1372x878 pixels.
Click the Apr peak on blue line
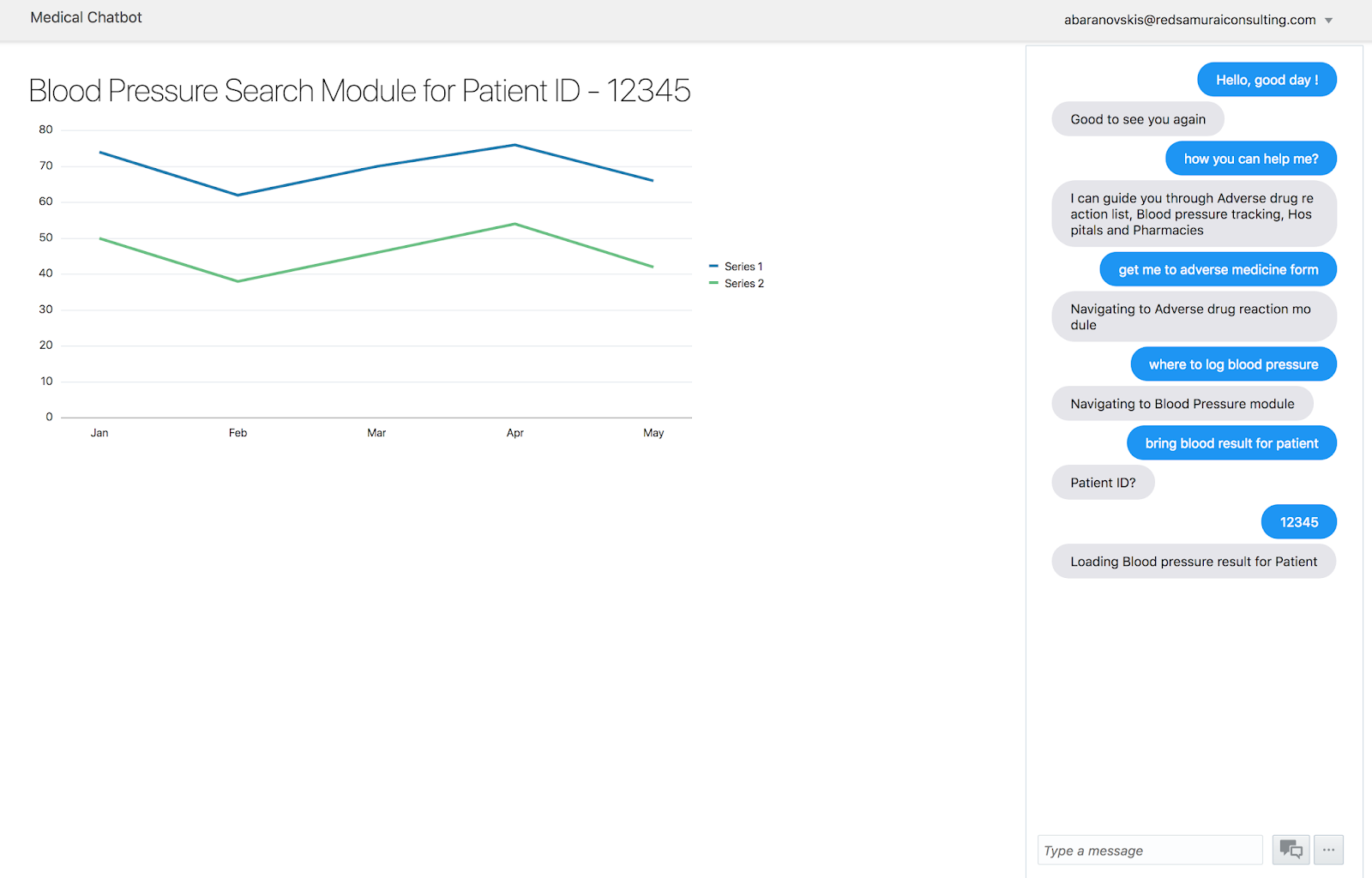(x=514, y=145)
